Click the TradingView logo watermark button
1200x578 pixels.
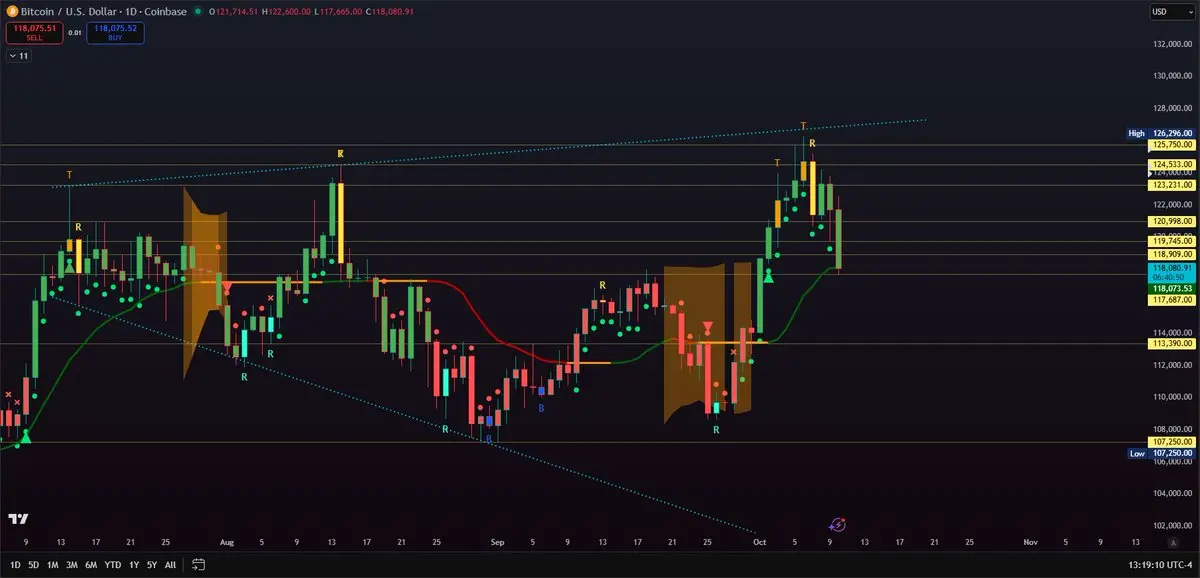coord(17,519)
